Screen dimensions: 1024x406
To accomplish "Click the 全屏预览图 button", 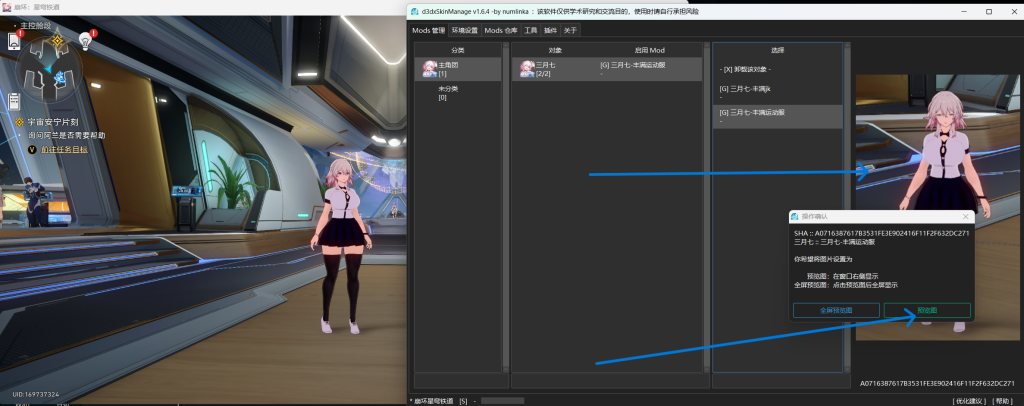I will 836,311.
